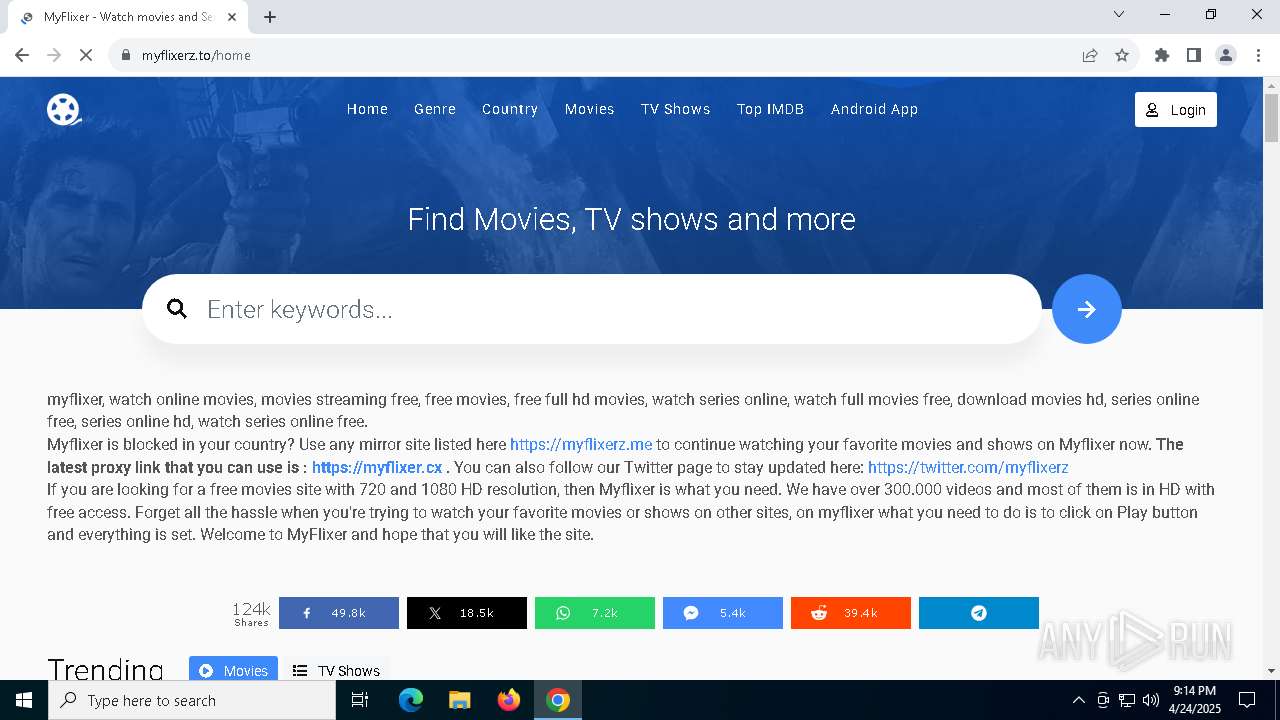Open Android App navigation item
The width and height of the screenshot is (1280, 720).
pos(874,109)
